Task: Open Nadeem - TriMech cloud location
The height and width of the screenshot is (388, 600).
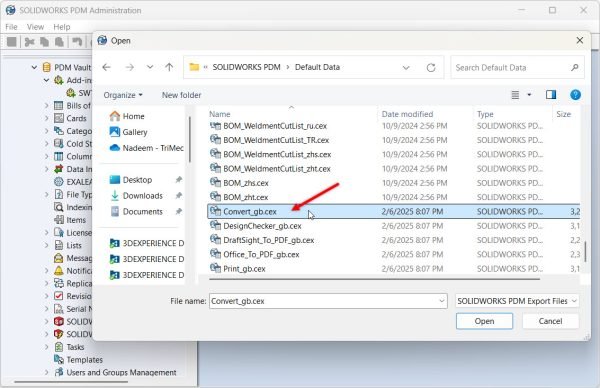Action: click(x=147, y=148)
